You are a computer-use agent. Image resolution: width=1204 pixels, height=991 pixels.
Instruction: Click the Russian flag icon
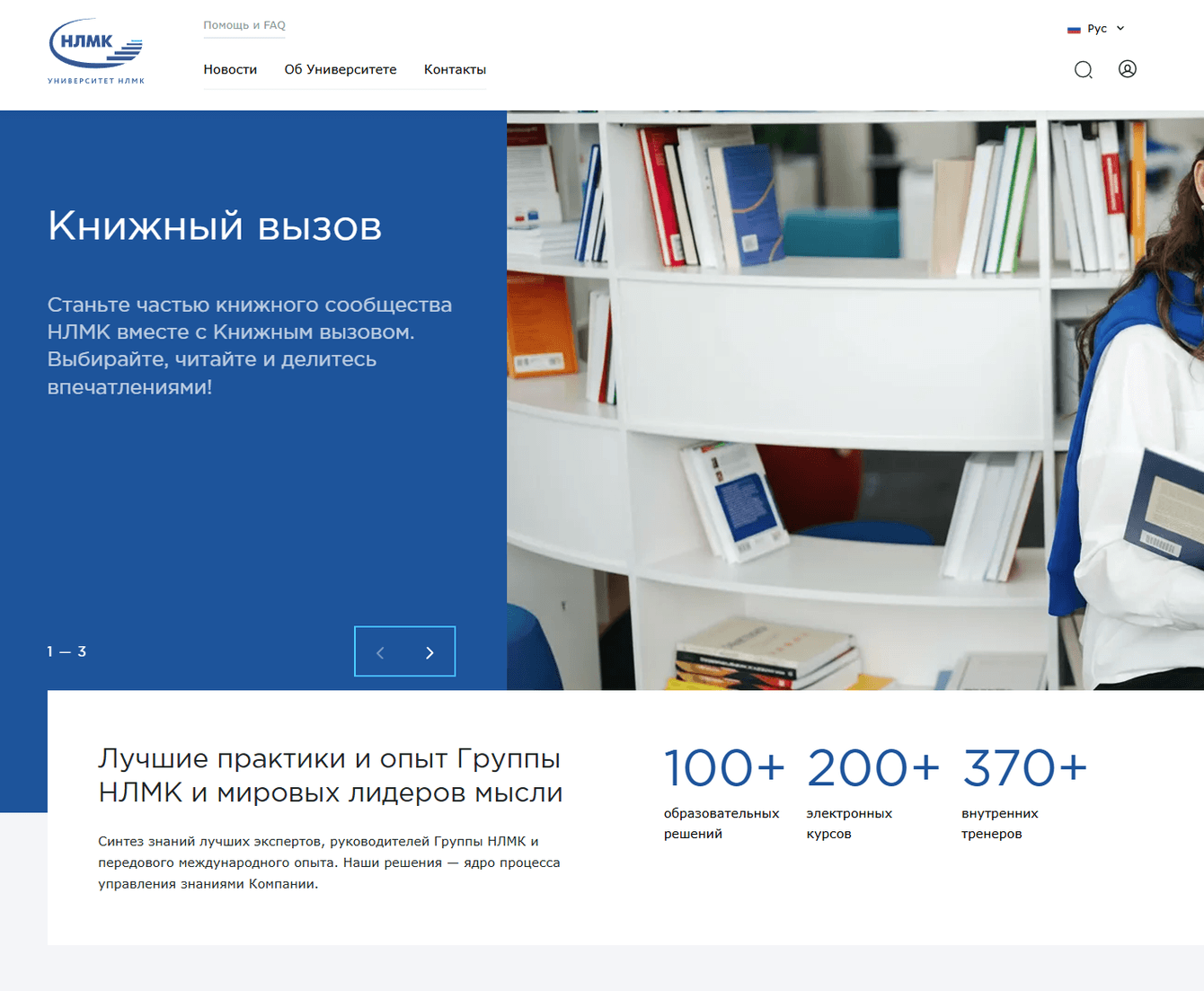pyautogui.click(x=1074, y=30)
